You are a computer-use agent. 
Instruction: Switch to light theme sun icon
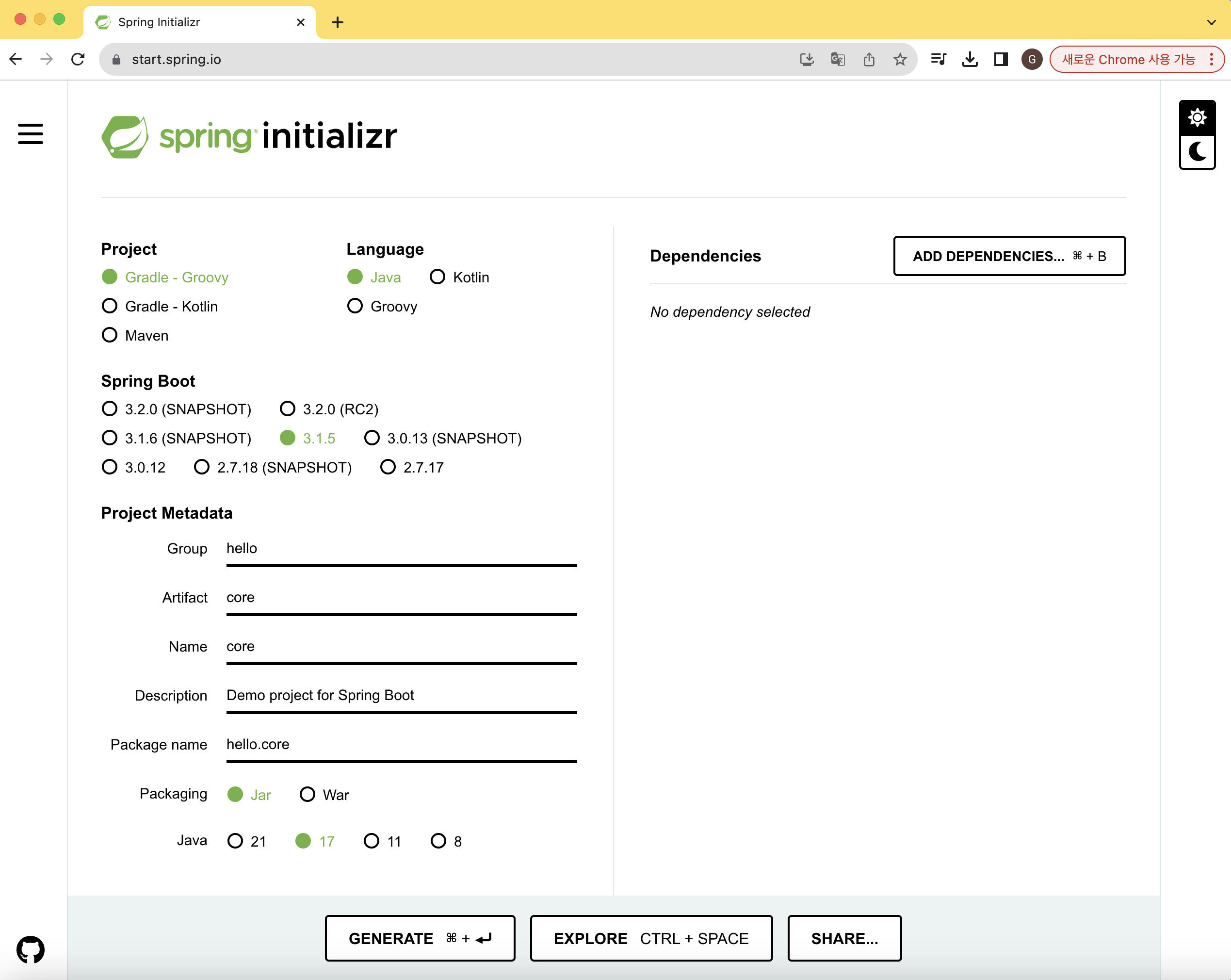pos(1197,117)
